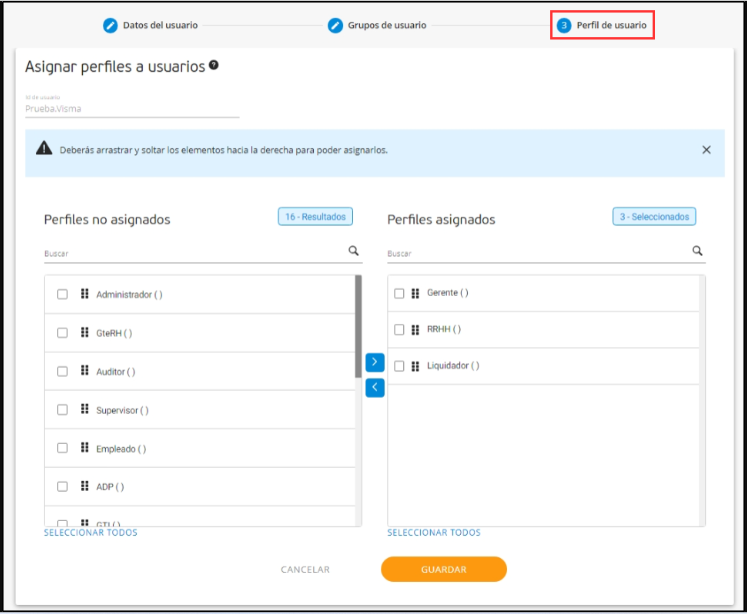Viewport: 747px width, 614px height.
Task: Check the Empleado checkbox
Action: [62, 448]
